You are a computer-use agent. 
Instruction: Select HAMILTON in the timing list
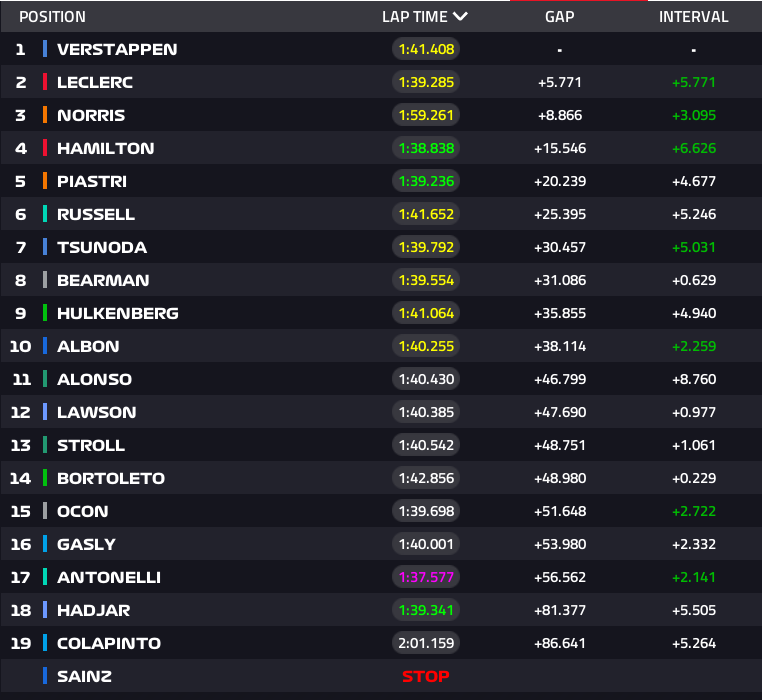click(105, 148)
